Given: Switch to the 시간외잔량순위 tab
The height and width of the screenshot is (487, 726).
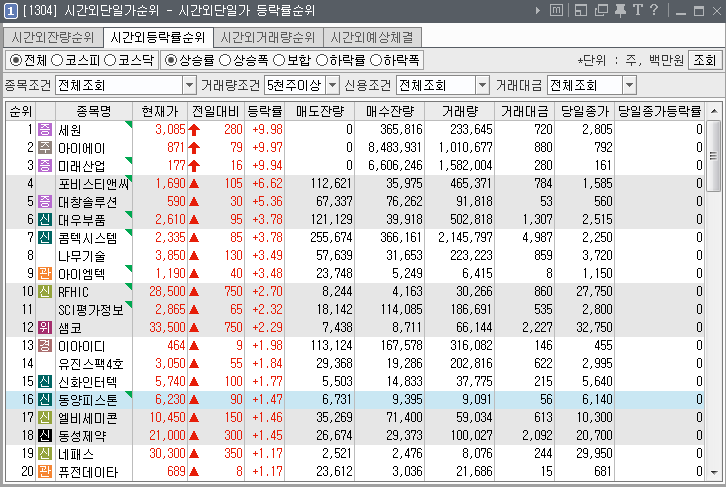Looking at the screenshot, I should [x=53, y=37].
